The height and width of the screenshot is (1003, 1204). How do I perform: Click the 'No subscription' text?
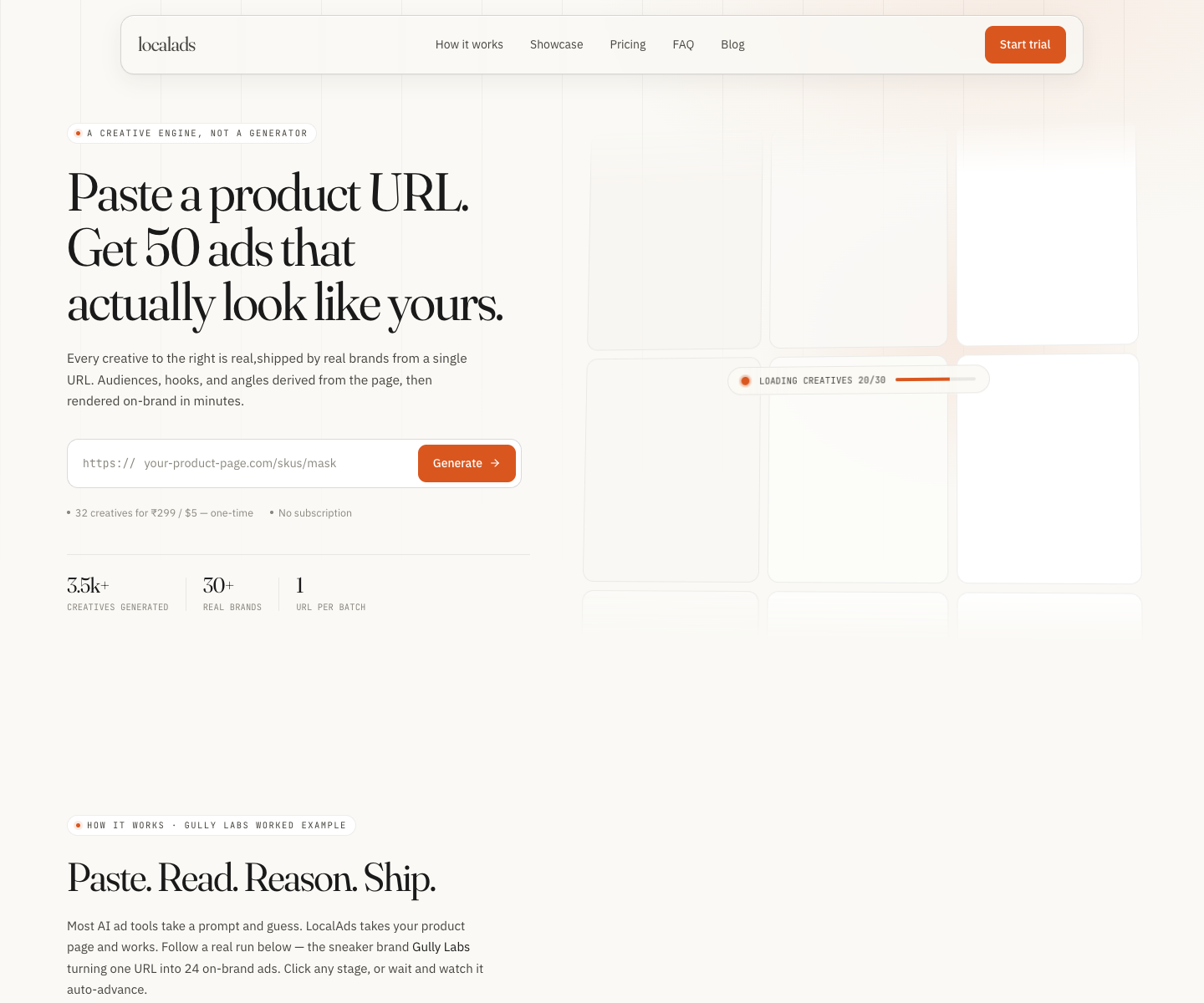[315, 513]
